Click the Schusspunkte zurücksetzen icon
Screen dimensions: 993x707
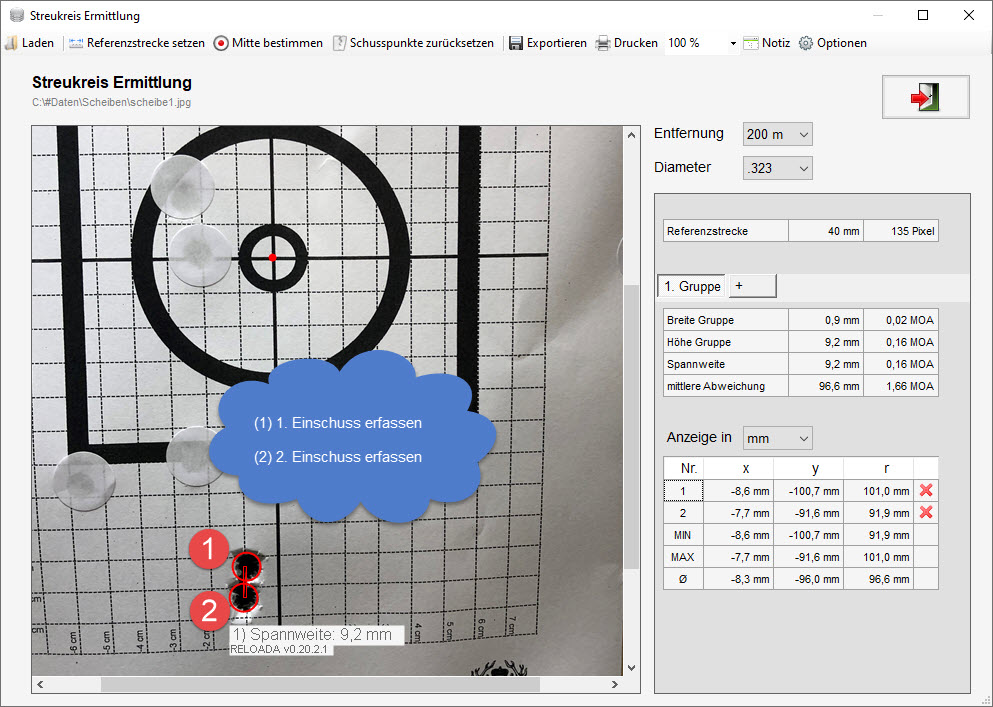pos(339,43)
